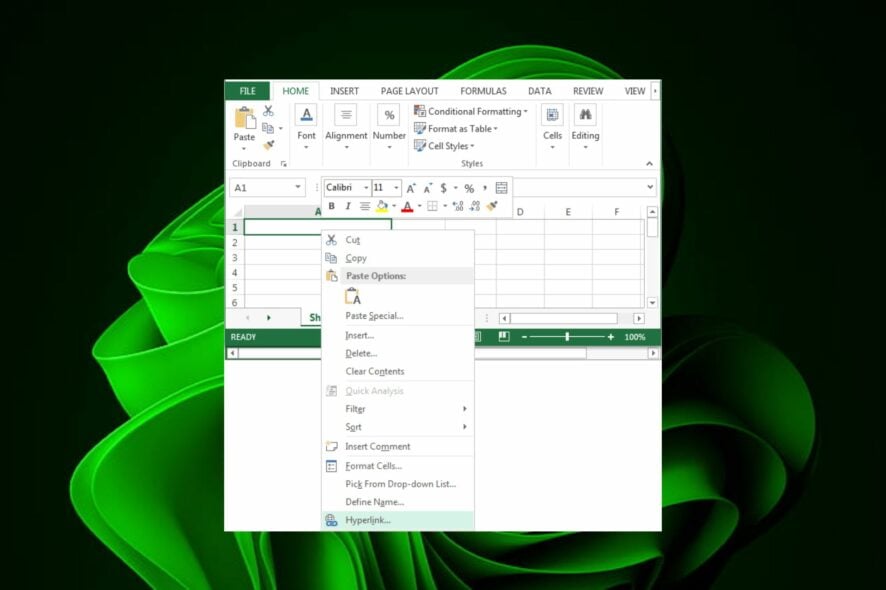Choose Pick From Drop-down List...
Viewport: 886px width, 590px height.
point(398,484)
